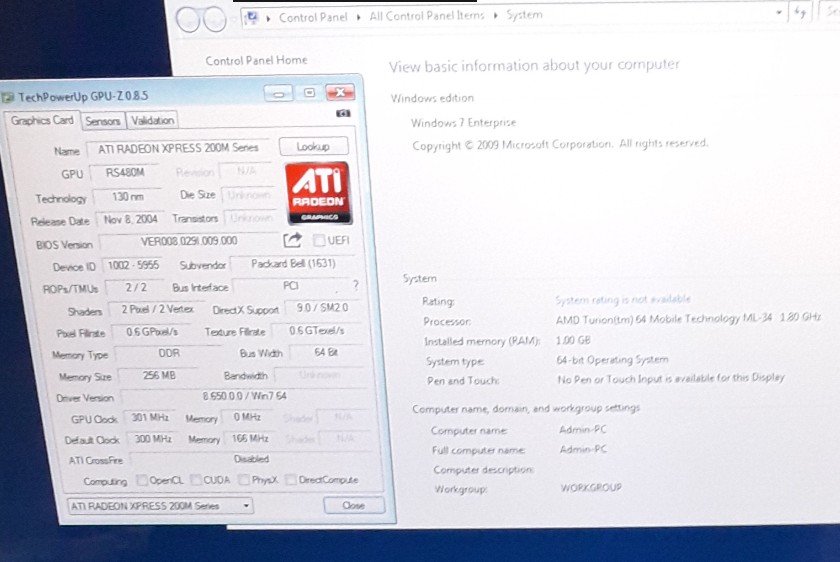Toggle the UEFI checkbox

(319, 241)
